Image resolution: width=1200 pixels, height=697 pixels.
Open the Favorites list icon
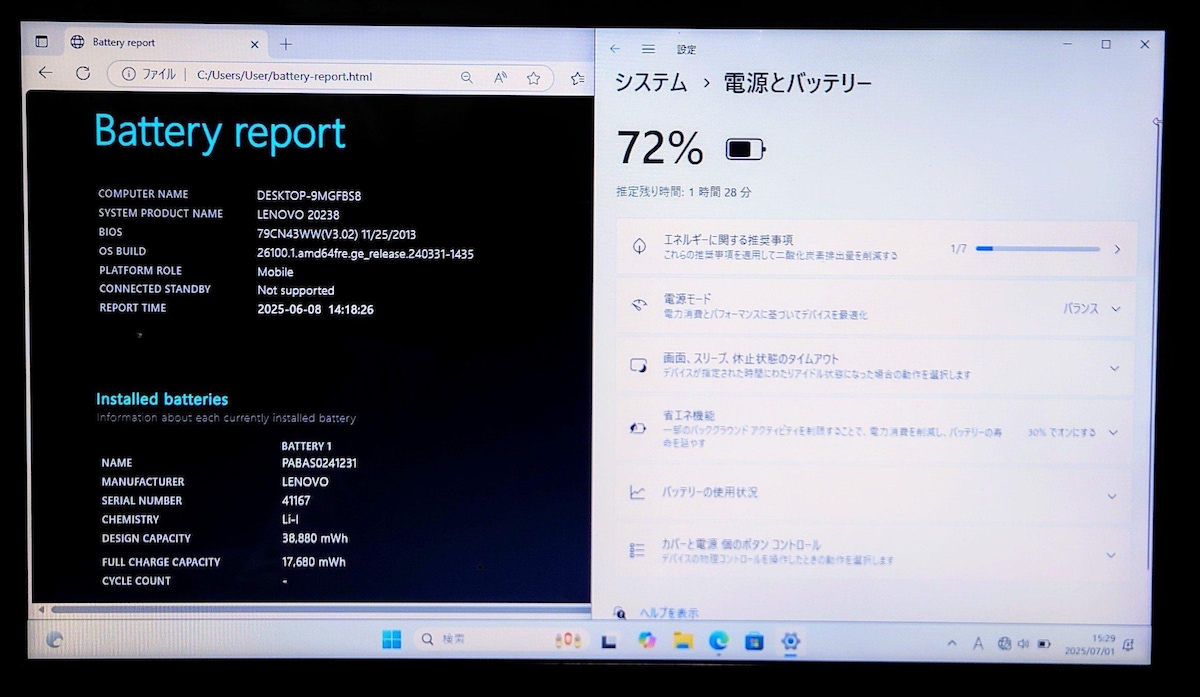[x=577, y=77]
